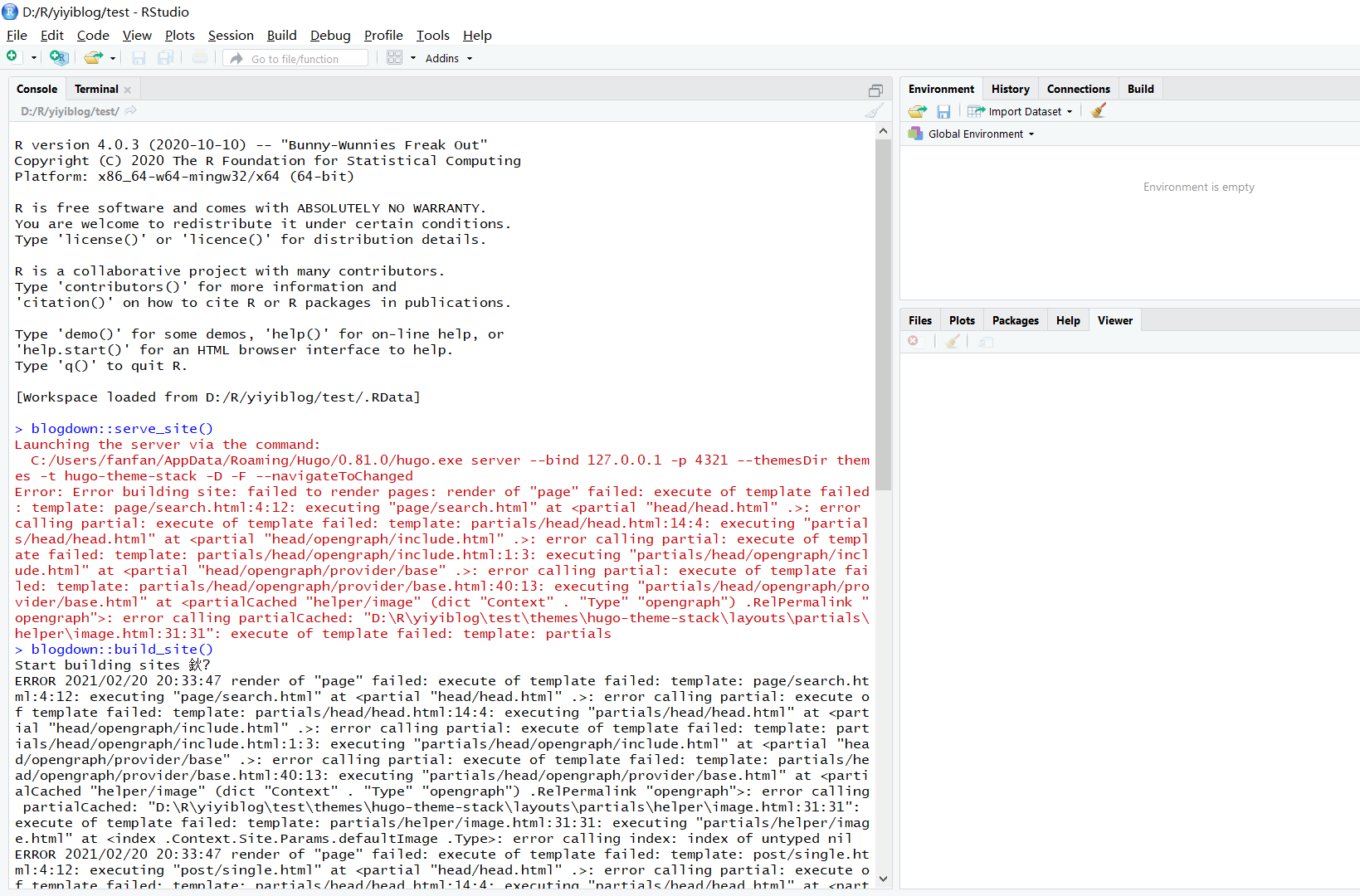
Task: Click the Save workspace disk icon
Action: point(943,111)
